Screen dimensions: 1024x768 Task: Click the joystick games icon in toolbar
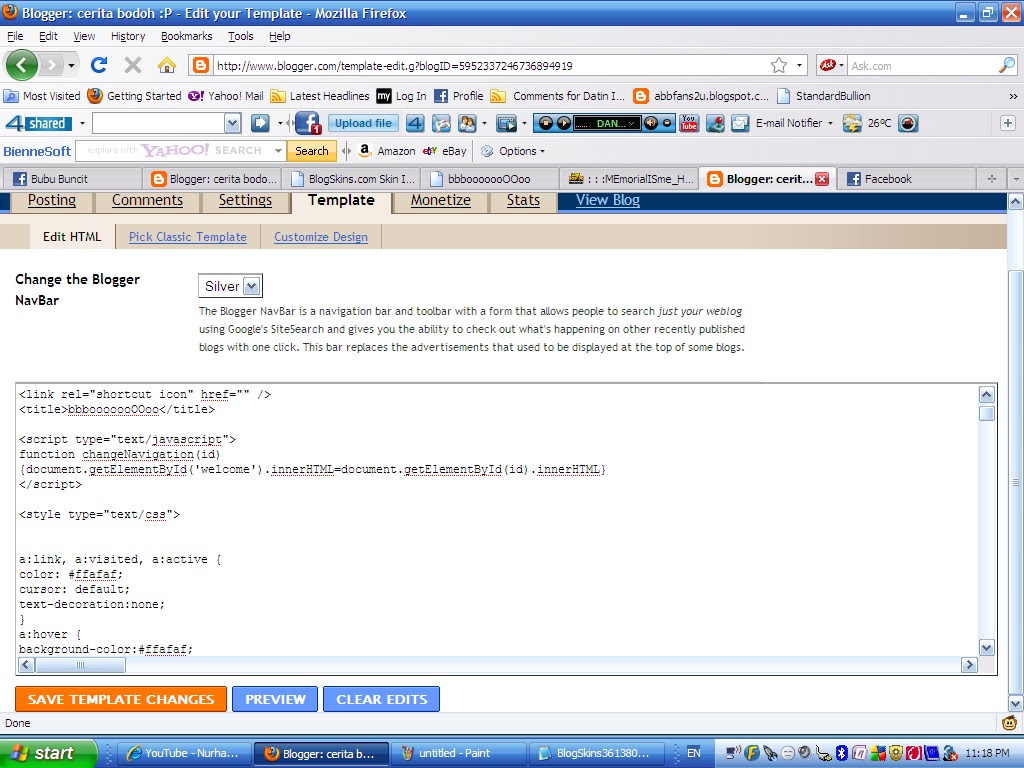point(715,123)
